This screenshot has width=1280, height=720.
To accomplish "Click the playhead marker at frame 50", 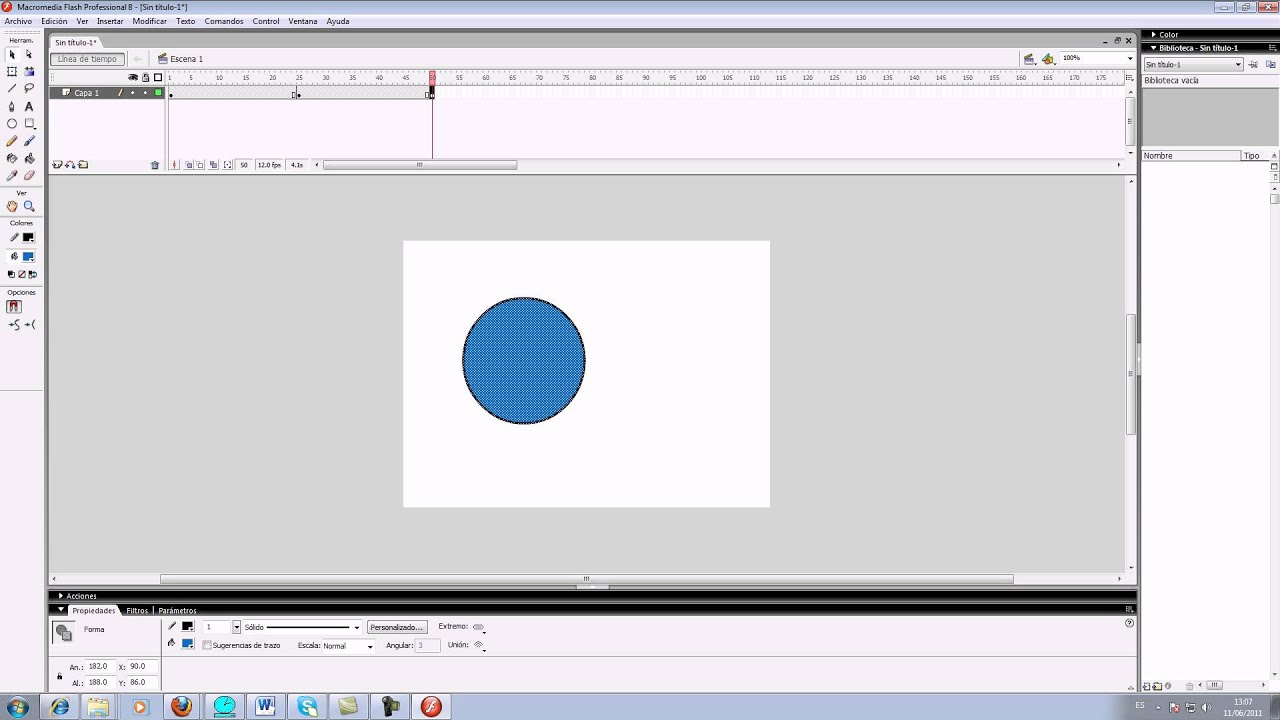I will [x=432, y=77].
